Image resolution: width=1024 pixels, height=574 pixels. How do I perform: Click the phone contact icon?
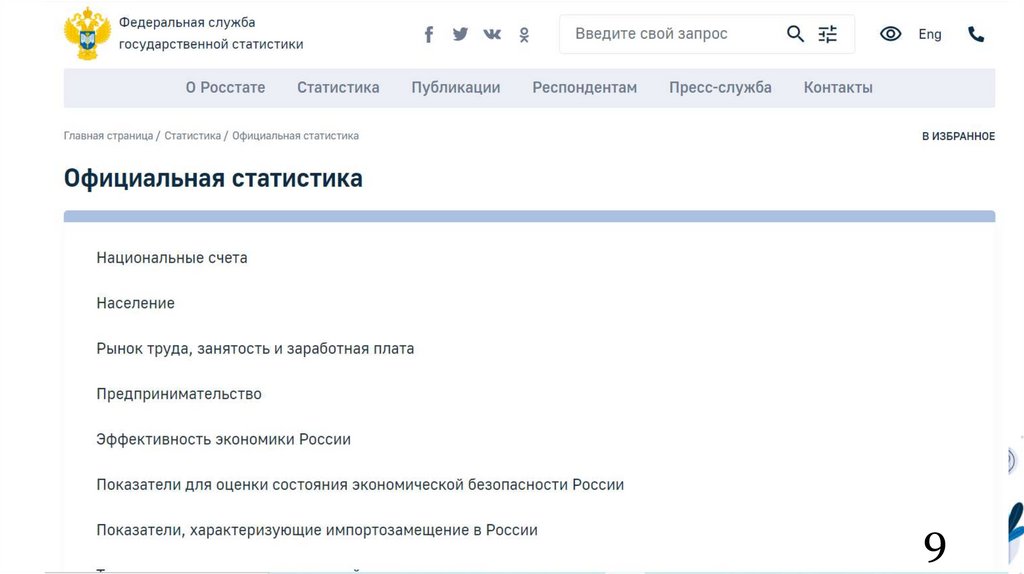(x=976, y=34)
